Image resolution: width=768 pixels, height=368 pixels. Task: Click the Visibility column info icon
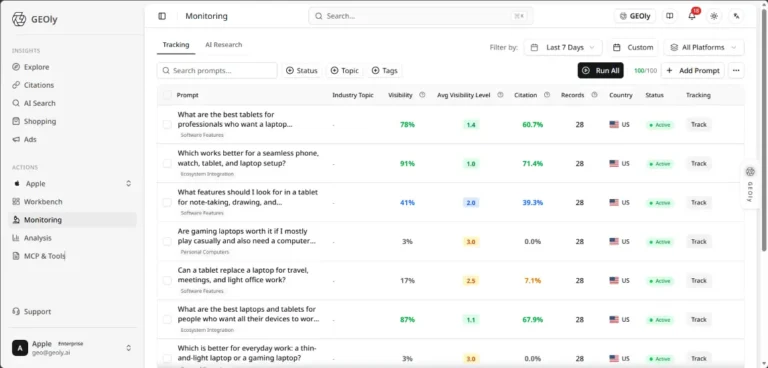422,95
